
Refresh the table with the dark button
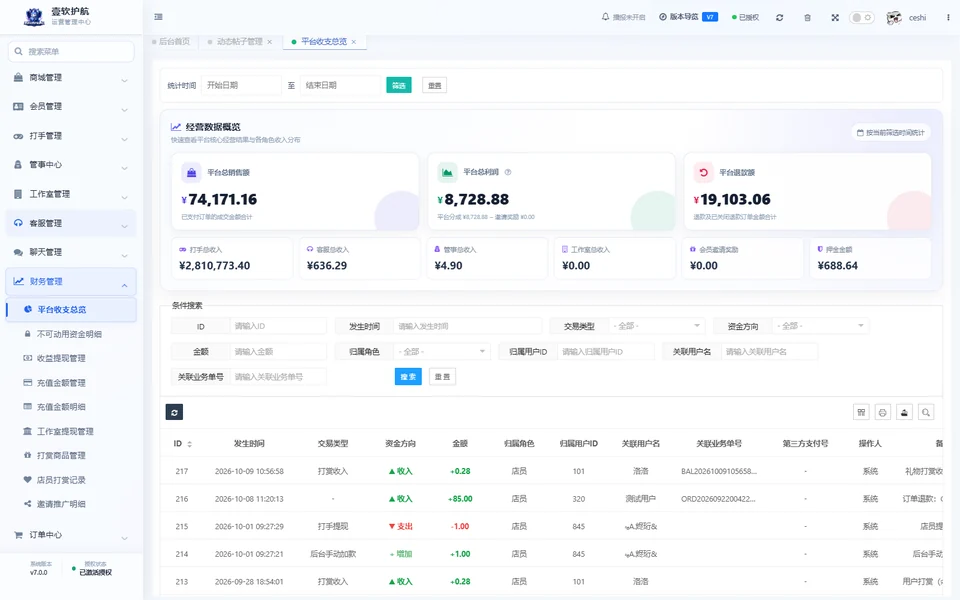(x=174, y=412)
